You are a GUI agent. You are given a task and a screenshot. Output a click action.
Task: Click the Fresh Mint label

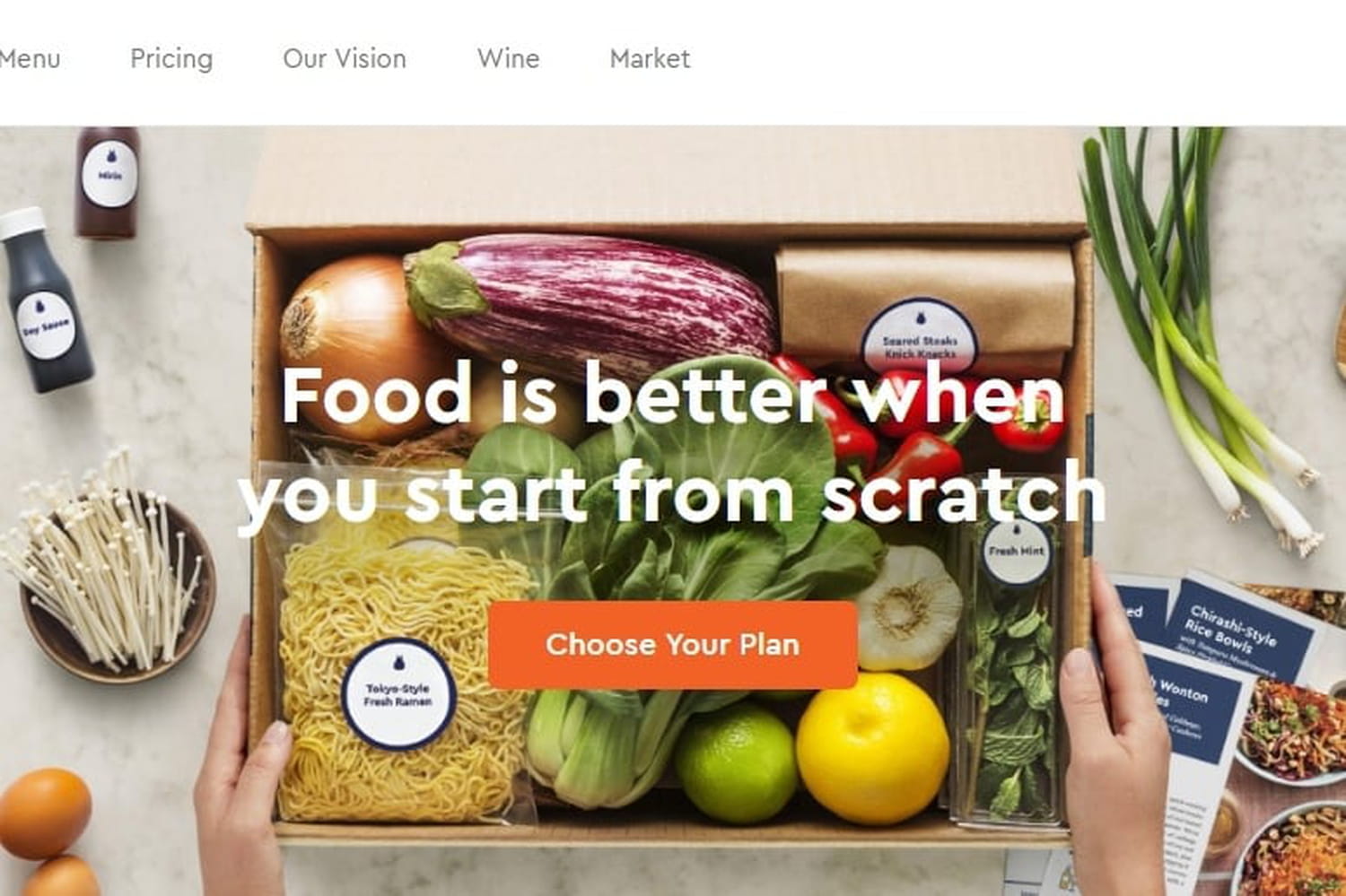(1016, 551)
